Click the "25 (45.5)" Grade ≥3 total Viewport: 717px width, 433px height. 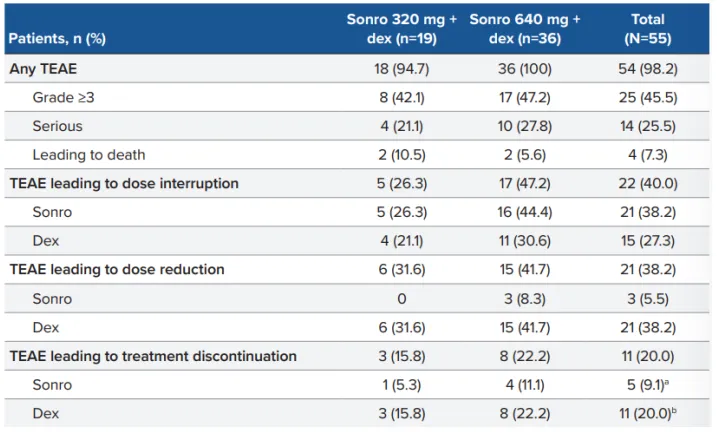pyautogui.click(x=647, y=98)
